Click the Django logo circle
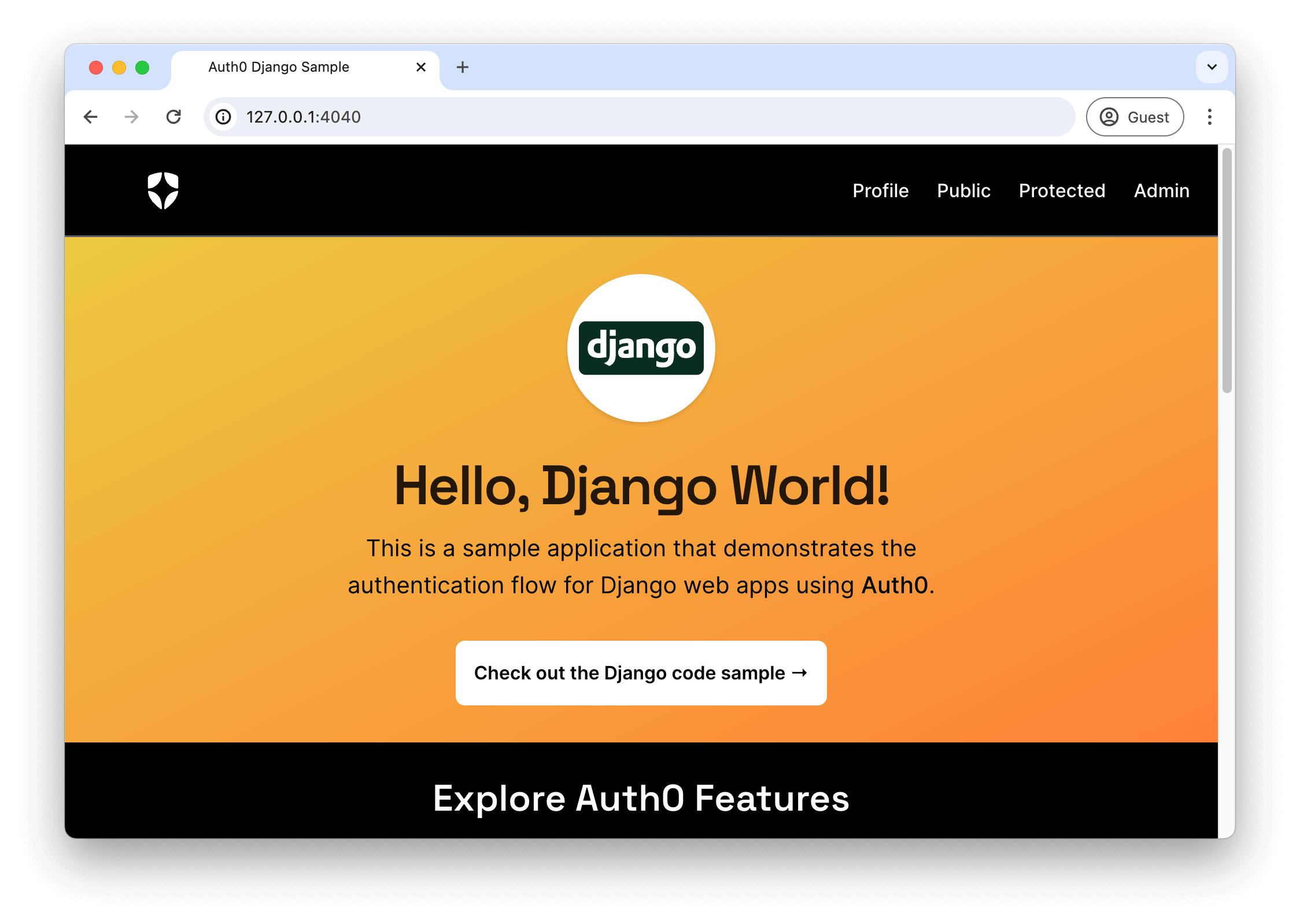1300x924 pixels. click(x=641, y=348)
